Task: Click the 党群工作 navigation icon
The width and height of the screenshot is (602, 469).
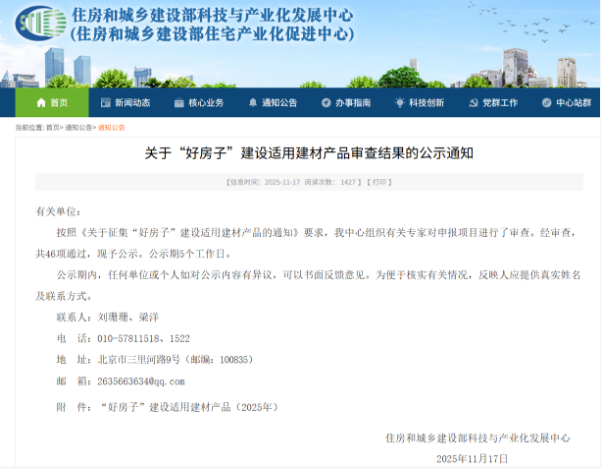Action: 474,103
